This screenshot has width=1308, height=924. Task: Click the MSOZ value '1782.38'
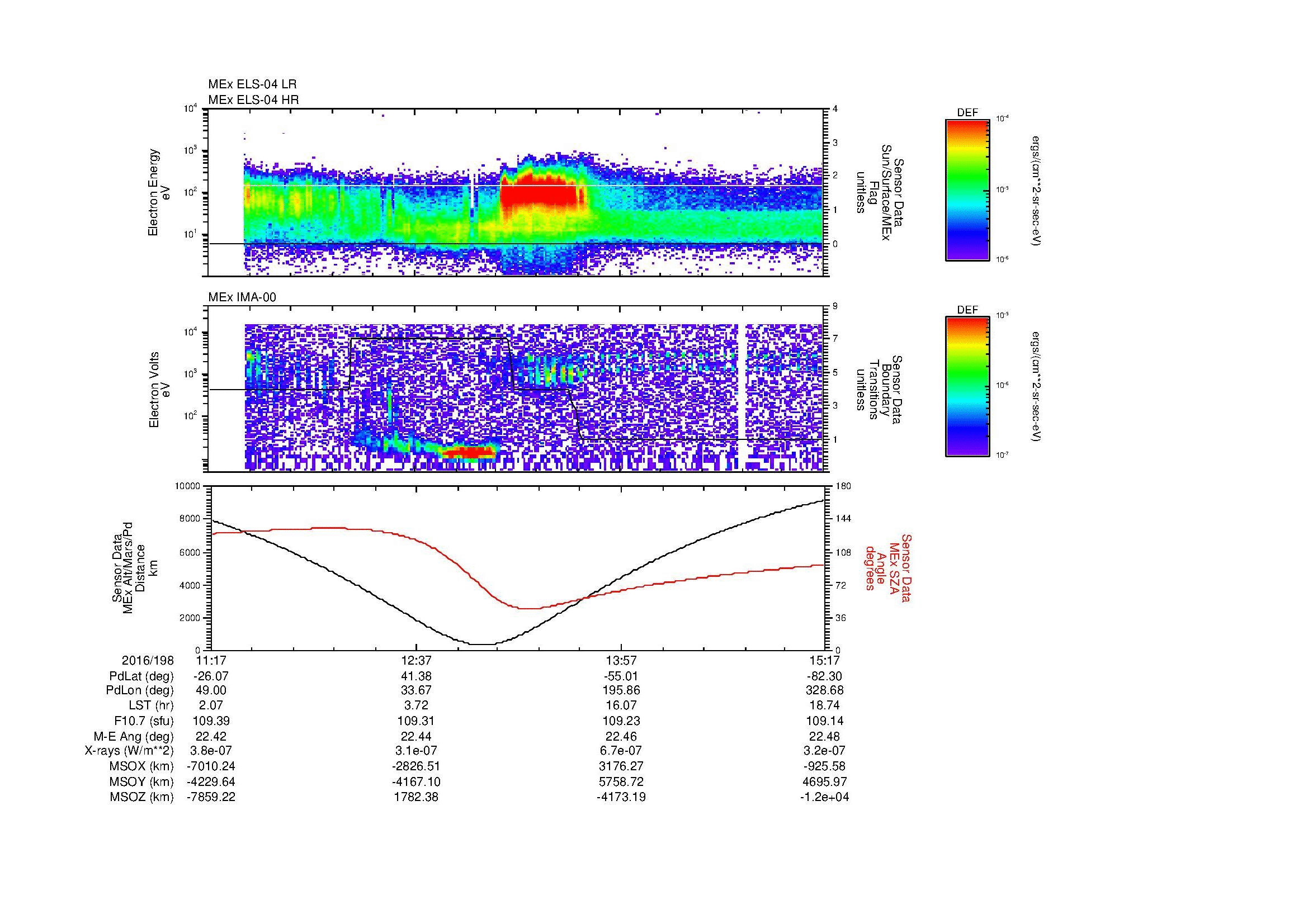(417, 797)
